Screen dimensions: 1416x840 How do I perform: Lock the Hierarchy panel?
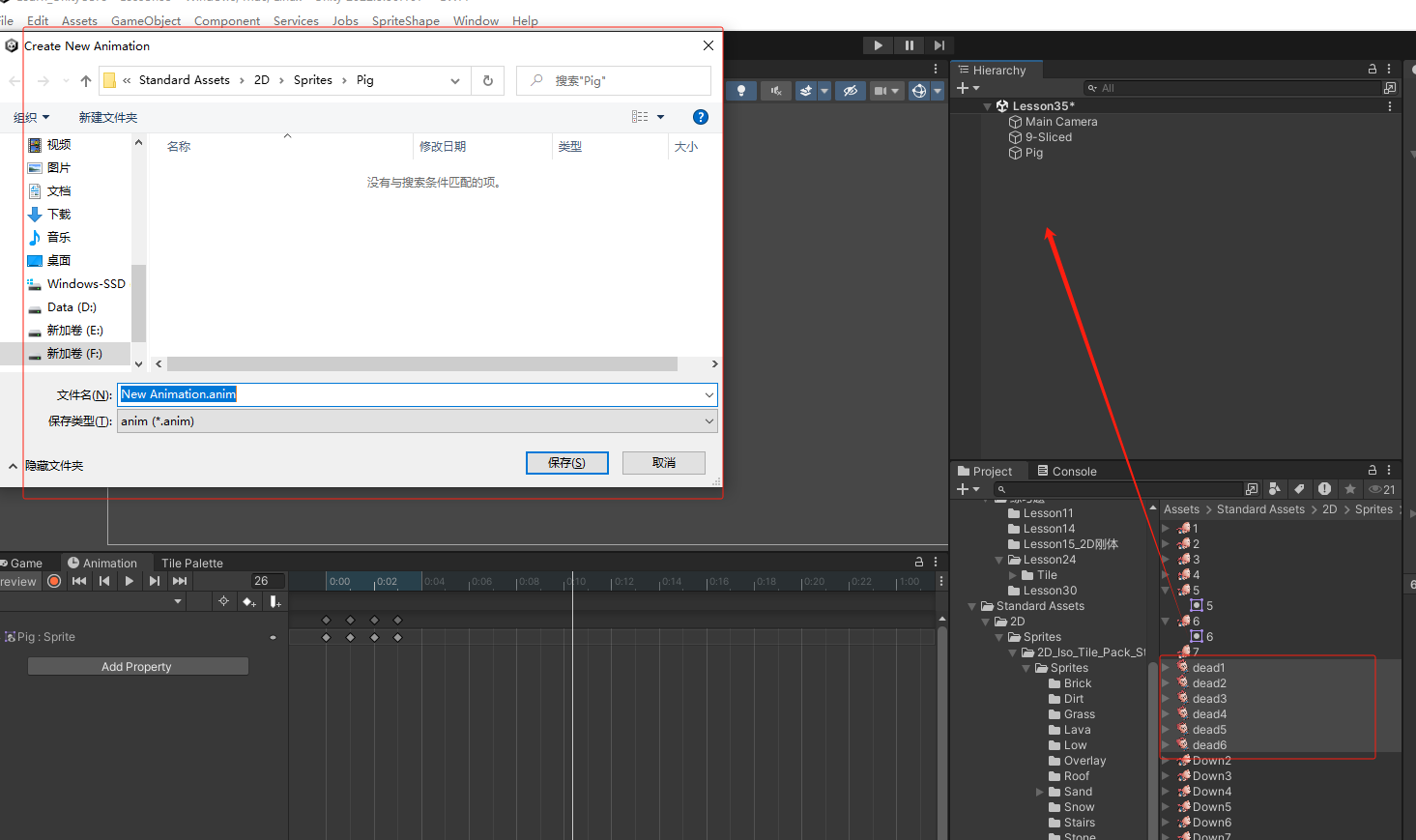tap(1372, 70)
